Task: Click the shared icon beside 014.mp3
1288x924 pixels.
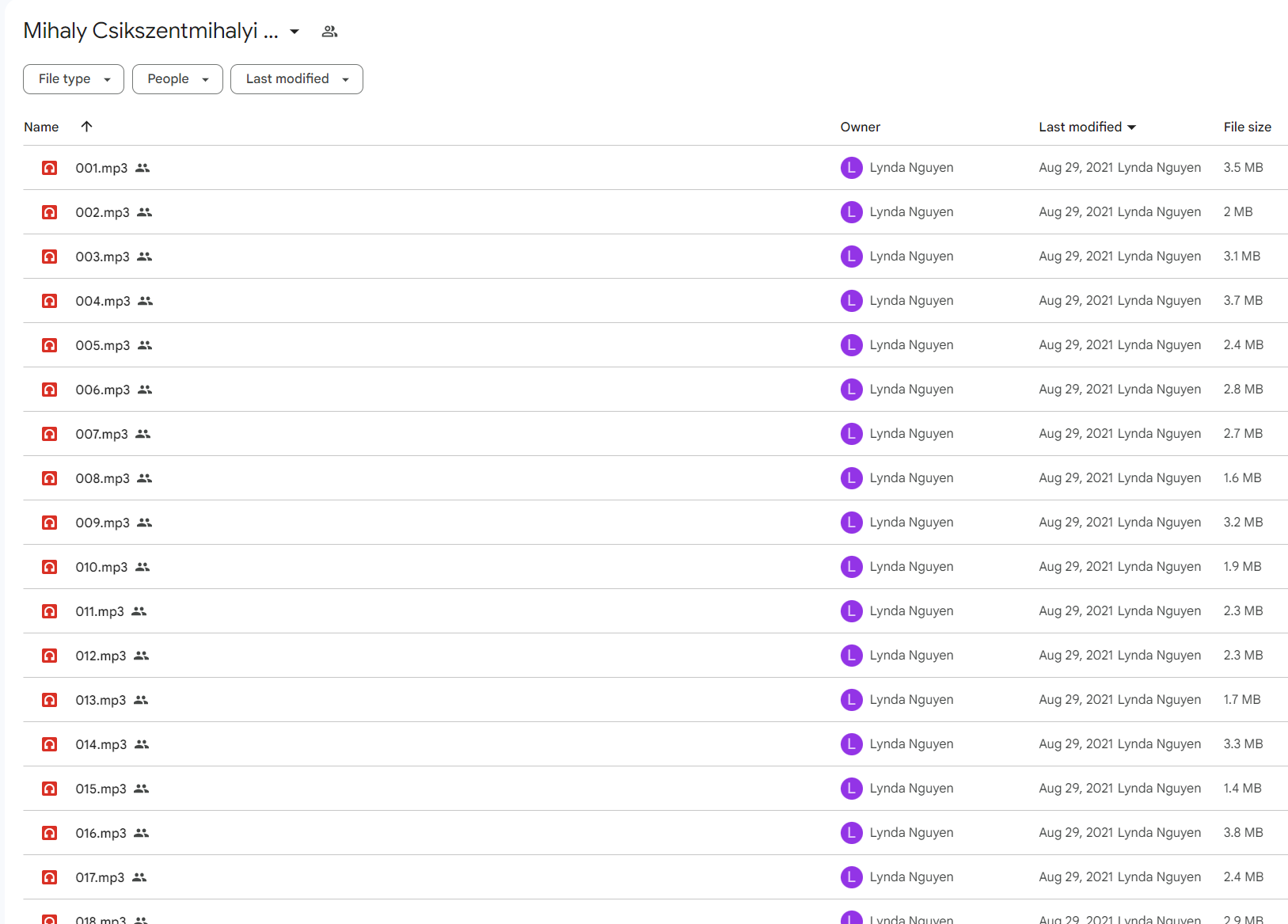Action: pyautogui.click(x=142, y=744)
